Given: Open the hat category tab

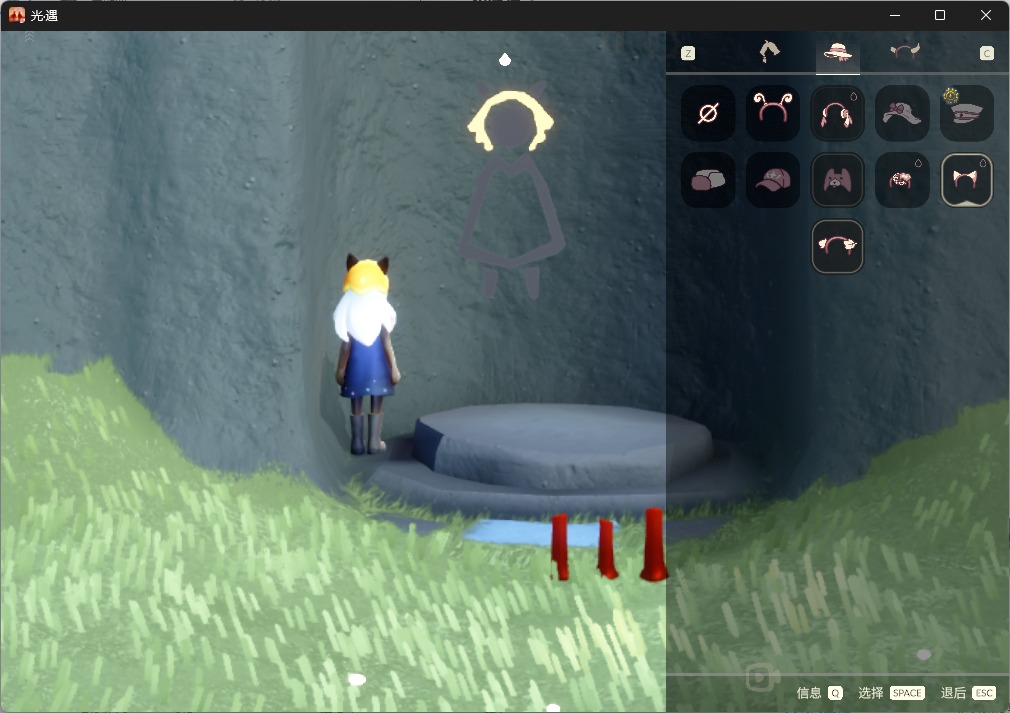Looking at the screenshot, I should [837, 52].
